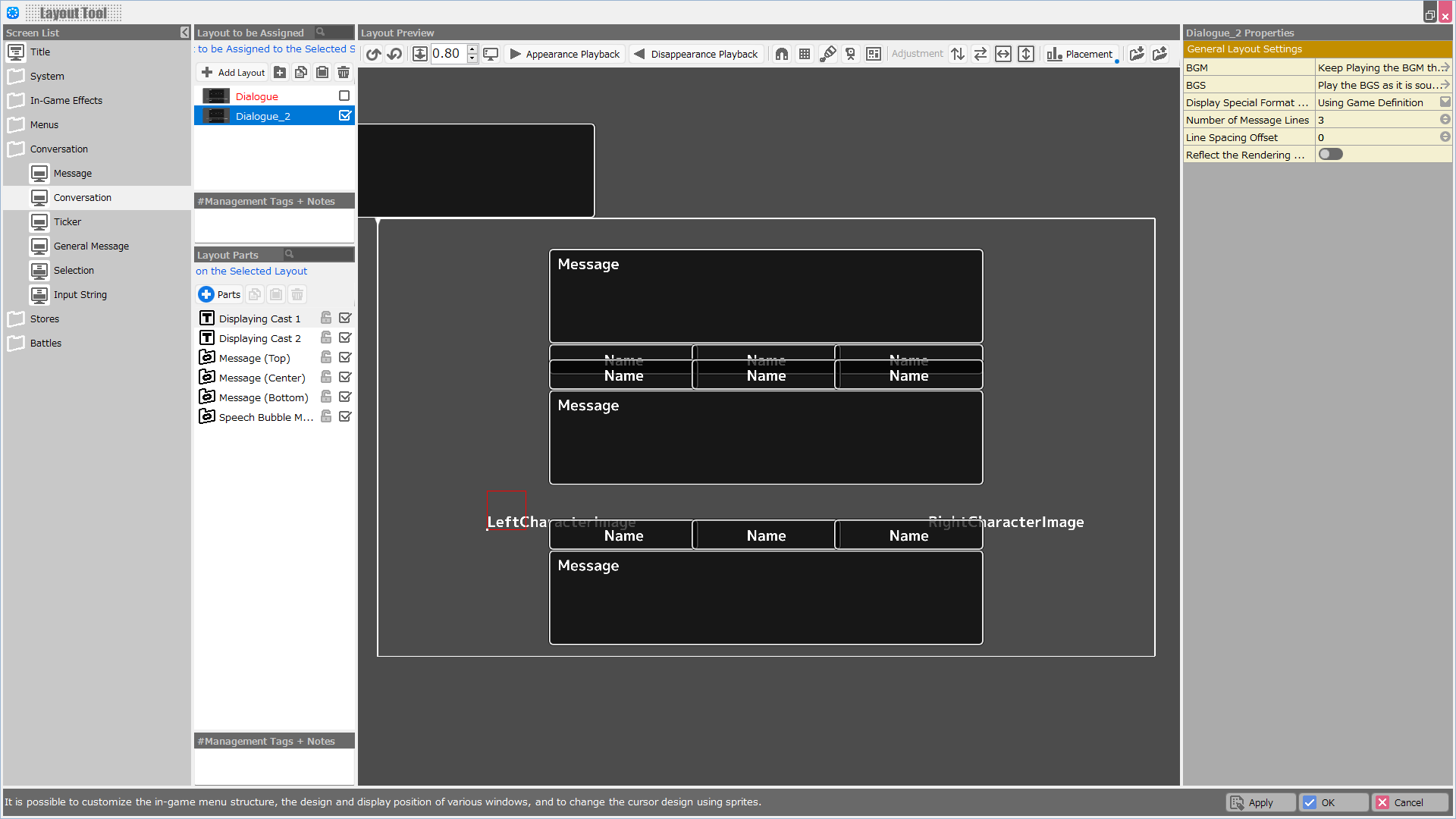
Task: Click Add Parts plus icon
Action: coord(206,294)
